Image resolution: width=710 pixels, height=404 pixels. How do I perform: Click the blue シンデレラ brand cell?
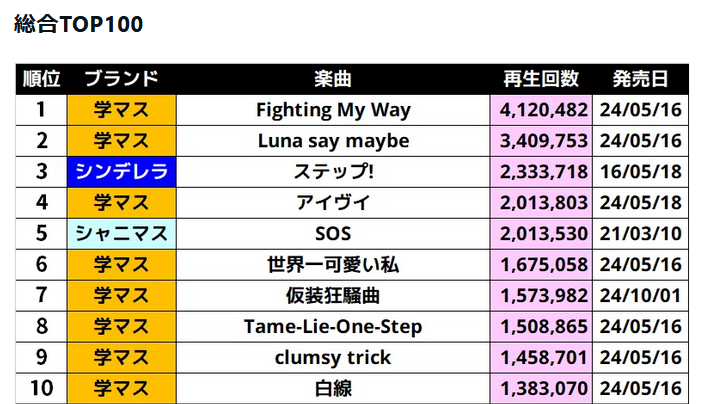121,172
